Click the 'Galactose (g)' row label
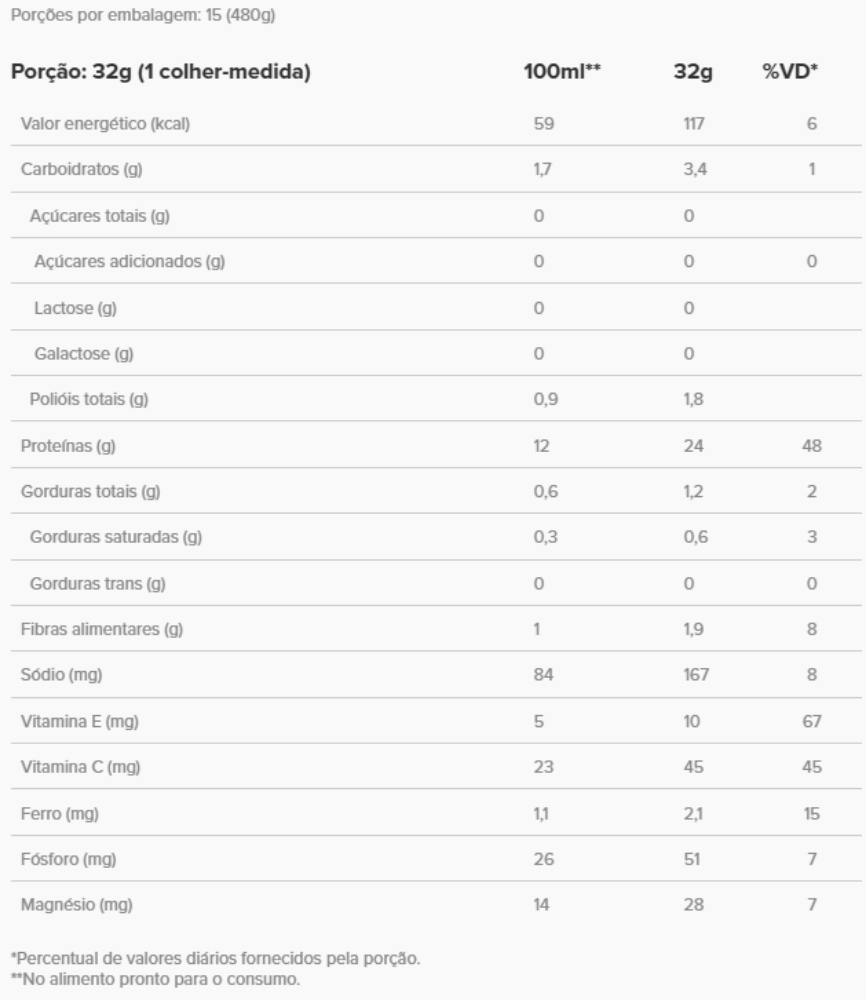 [x=84, y=354]
